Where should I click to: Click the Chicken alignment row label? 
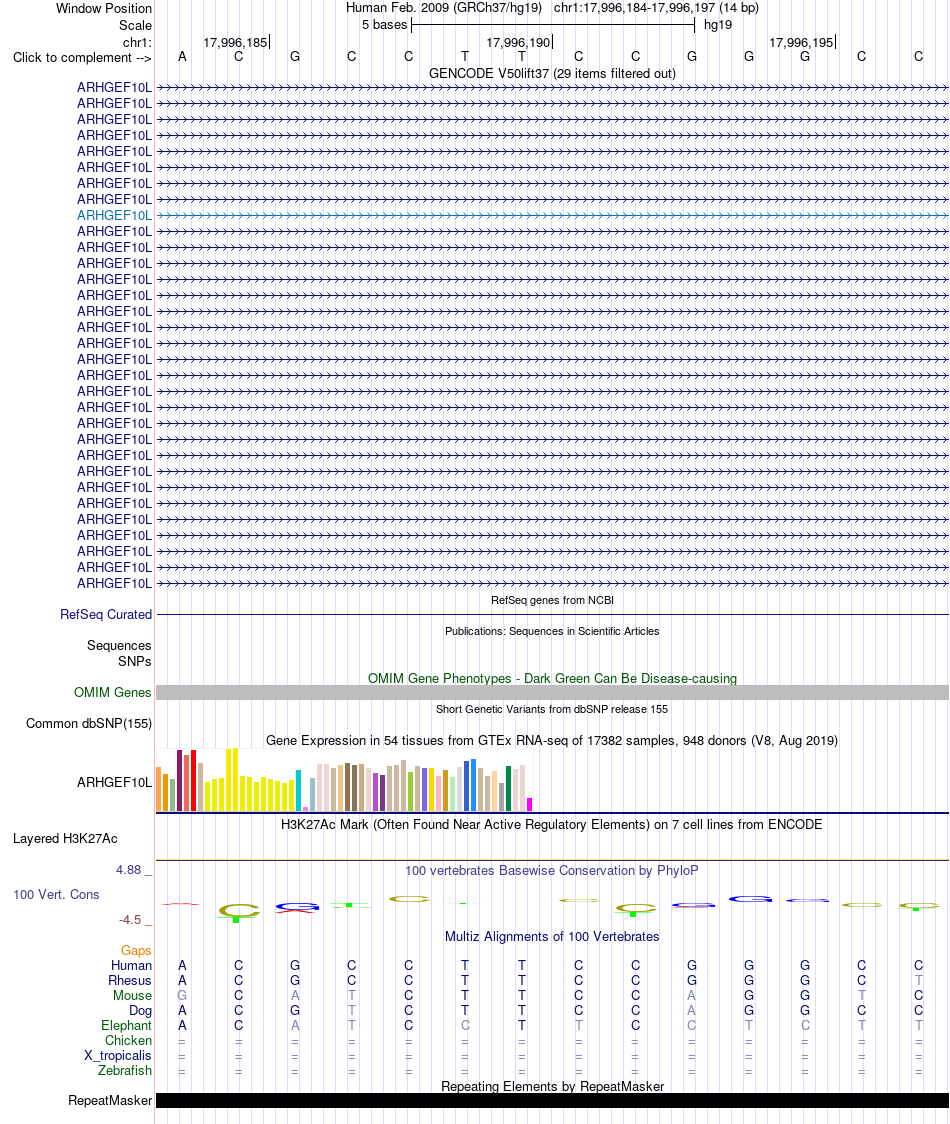[128, 1040]
